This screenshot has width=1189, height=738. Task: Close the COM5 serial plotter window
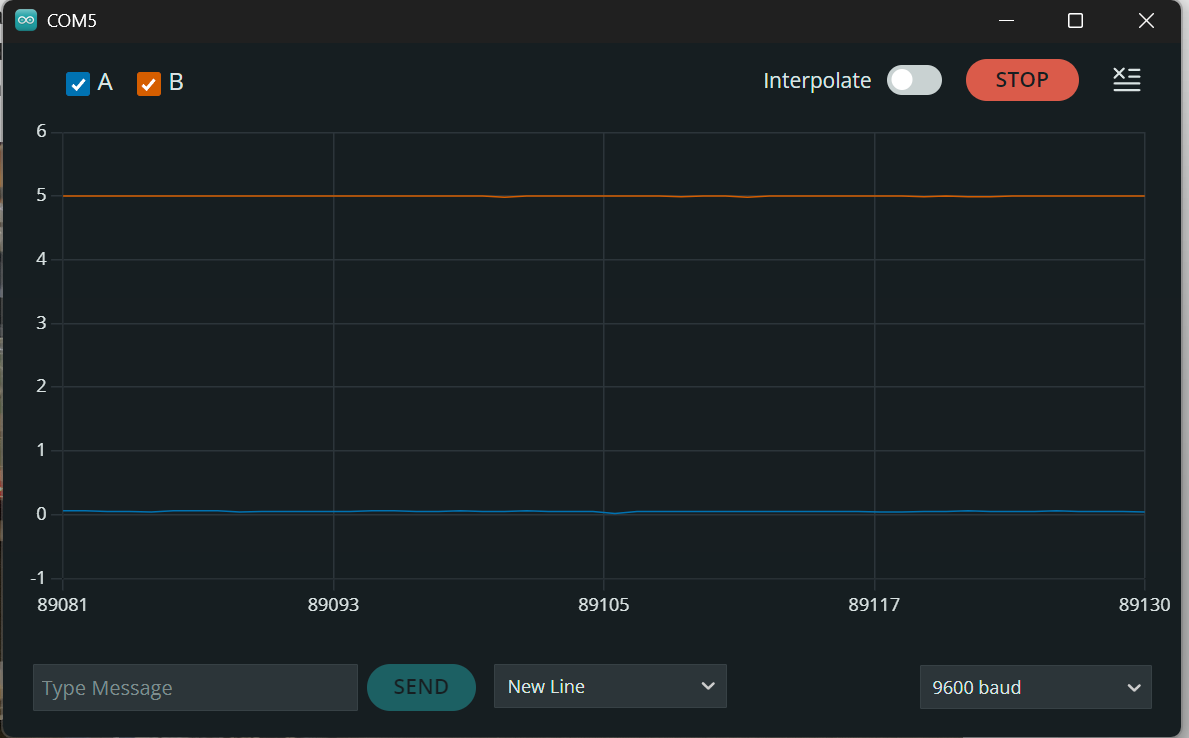coord(1146,20)
